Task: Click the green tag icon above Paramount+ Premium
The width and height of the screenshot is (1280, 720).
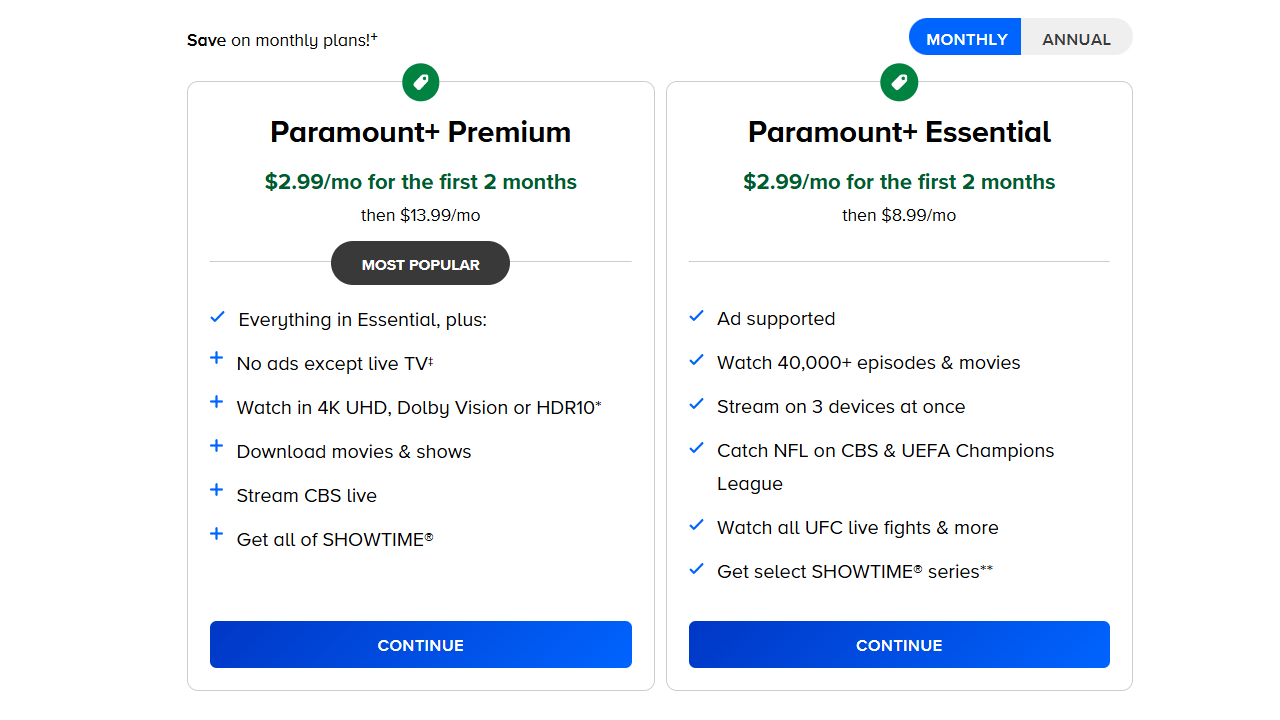Action: click(x=421, y=82)
